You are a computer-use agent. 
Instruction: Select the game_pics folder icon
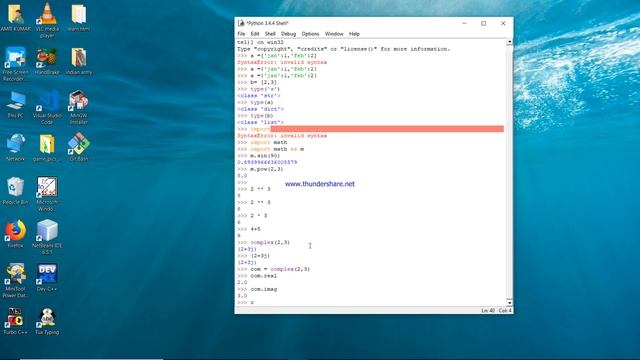(47, 148)
